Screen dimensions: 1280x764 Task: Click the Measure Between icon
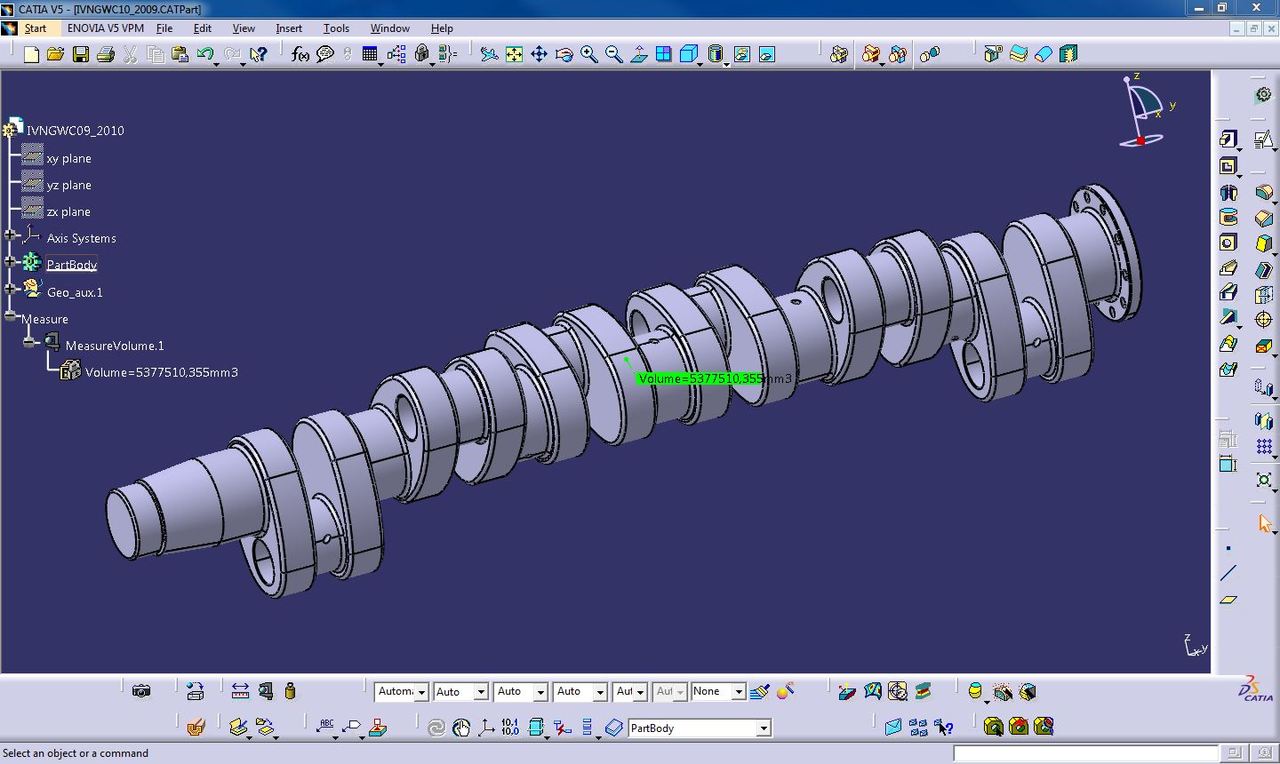tap(240, 691)
